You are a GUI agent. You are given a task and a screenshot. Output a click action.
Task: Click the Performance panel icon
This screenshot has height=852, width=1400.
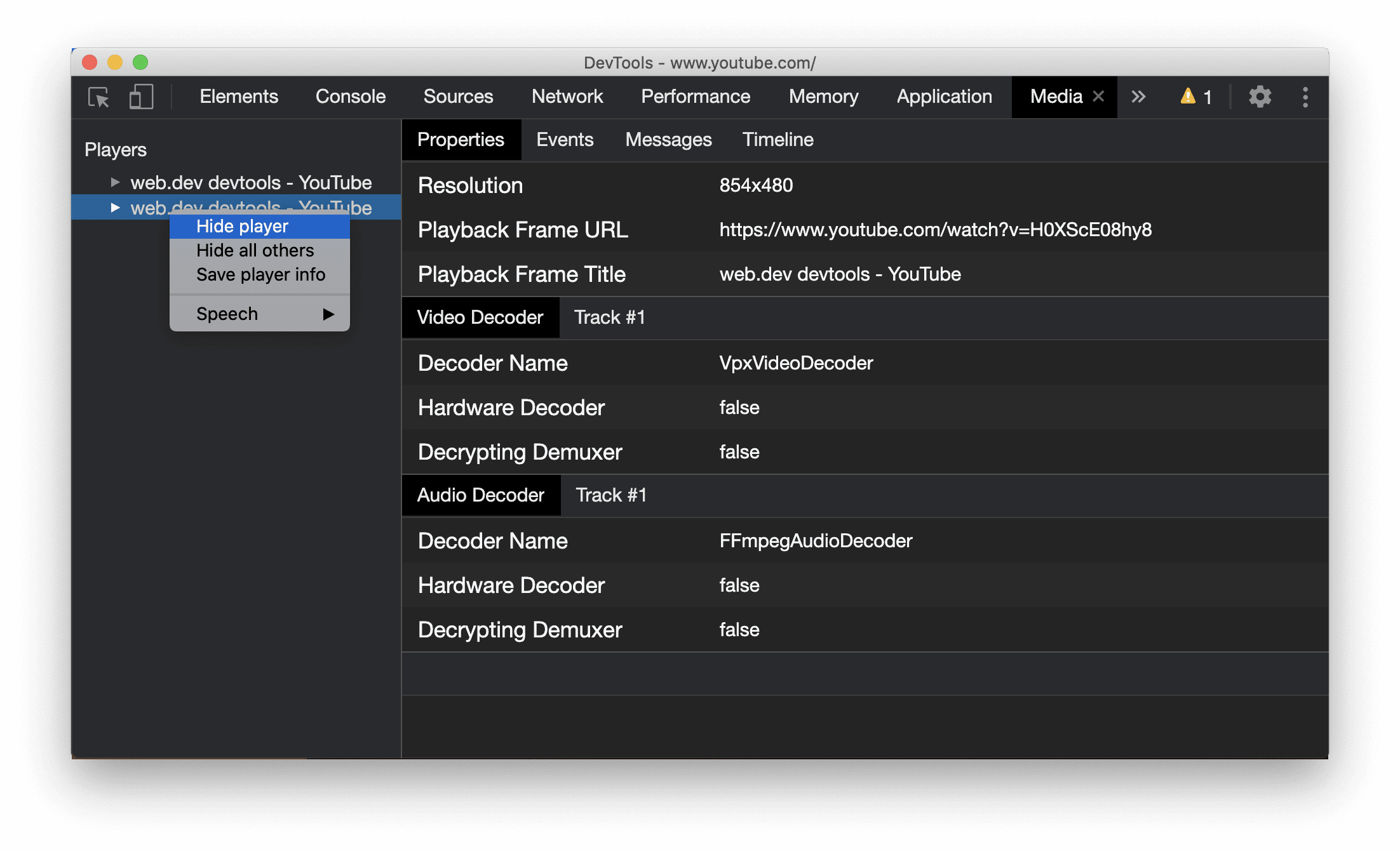coord(696,97)
